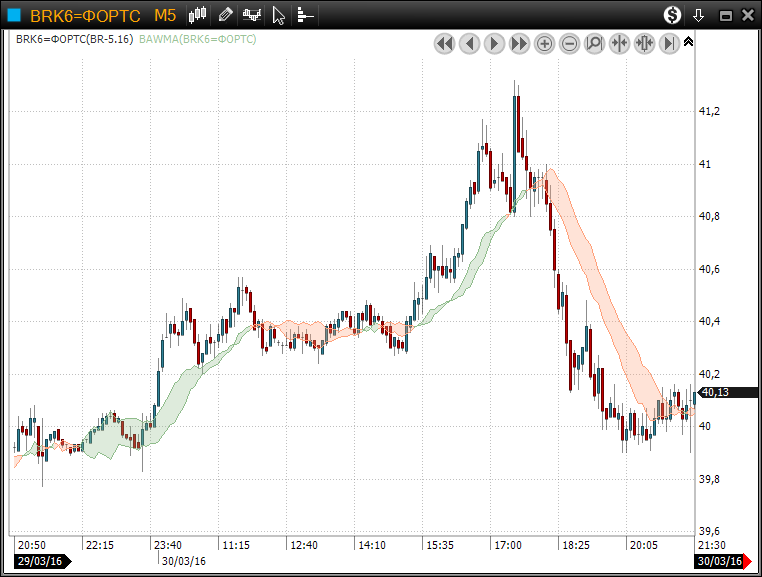Collapse the chart navigation toolbar
The image size is (762, 577).
click(688, 42)
